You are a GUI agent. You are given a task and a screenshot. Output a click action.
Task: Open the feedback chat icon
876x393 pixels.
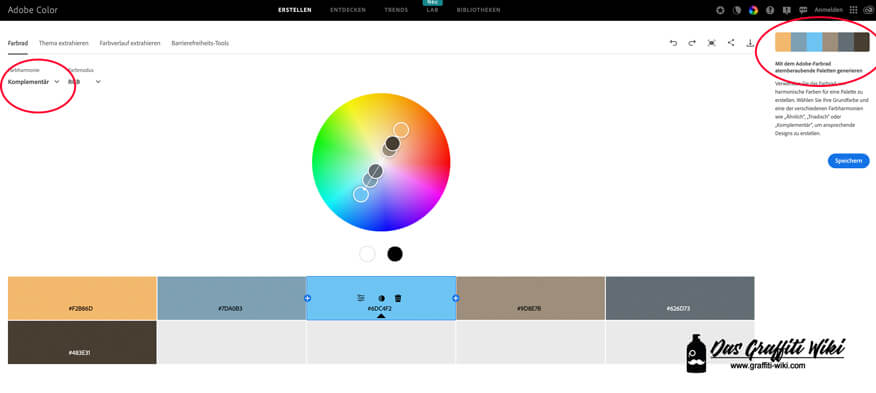tap(803, 10)
